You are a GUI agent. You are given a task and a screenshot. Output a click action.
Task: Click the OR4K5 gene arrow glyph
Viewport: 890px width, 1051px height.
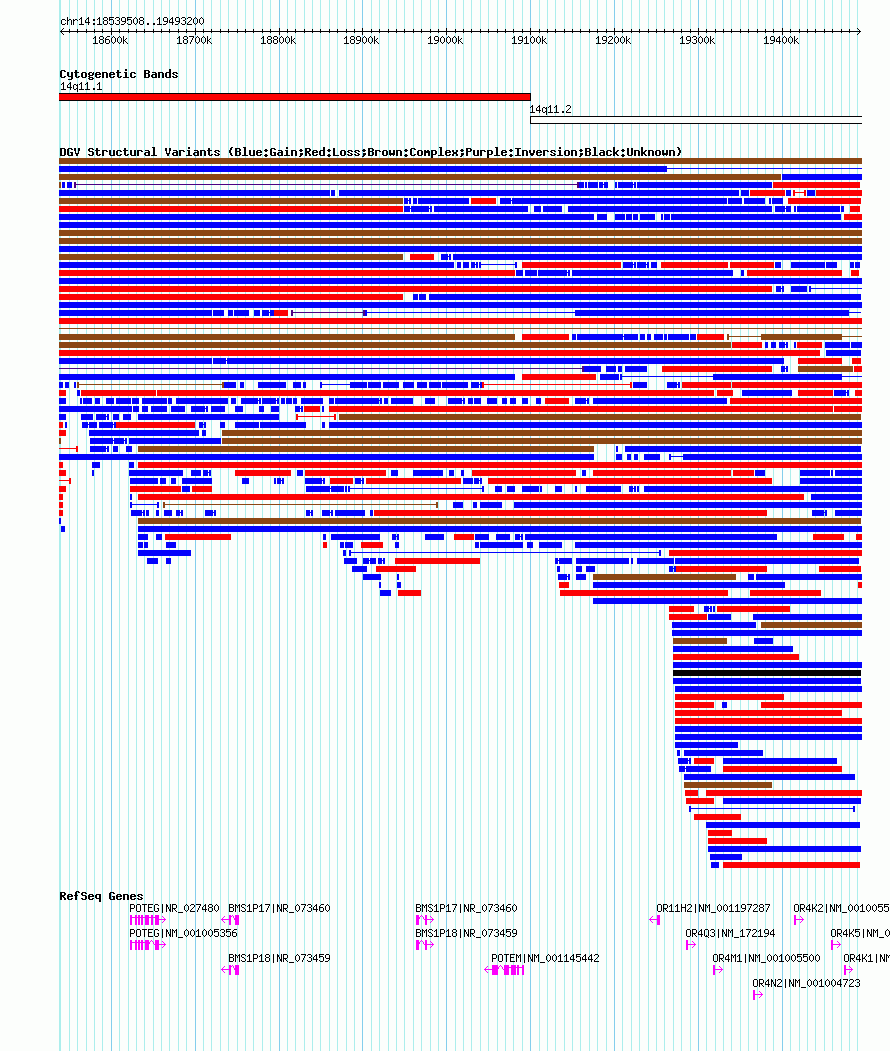(836, 945)
